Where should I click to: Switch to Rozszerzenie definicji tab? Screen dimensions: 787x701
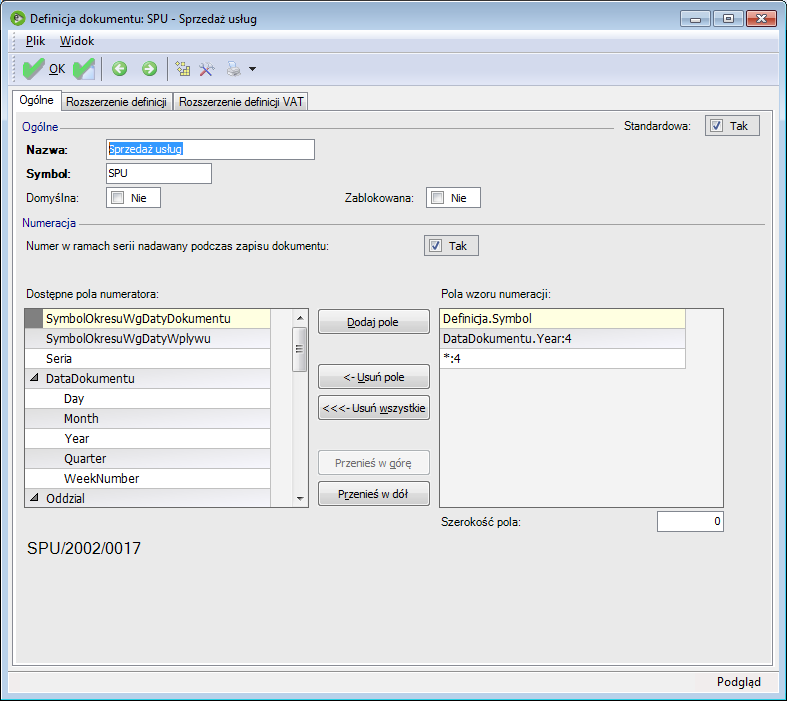(x=116, y=102)
